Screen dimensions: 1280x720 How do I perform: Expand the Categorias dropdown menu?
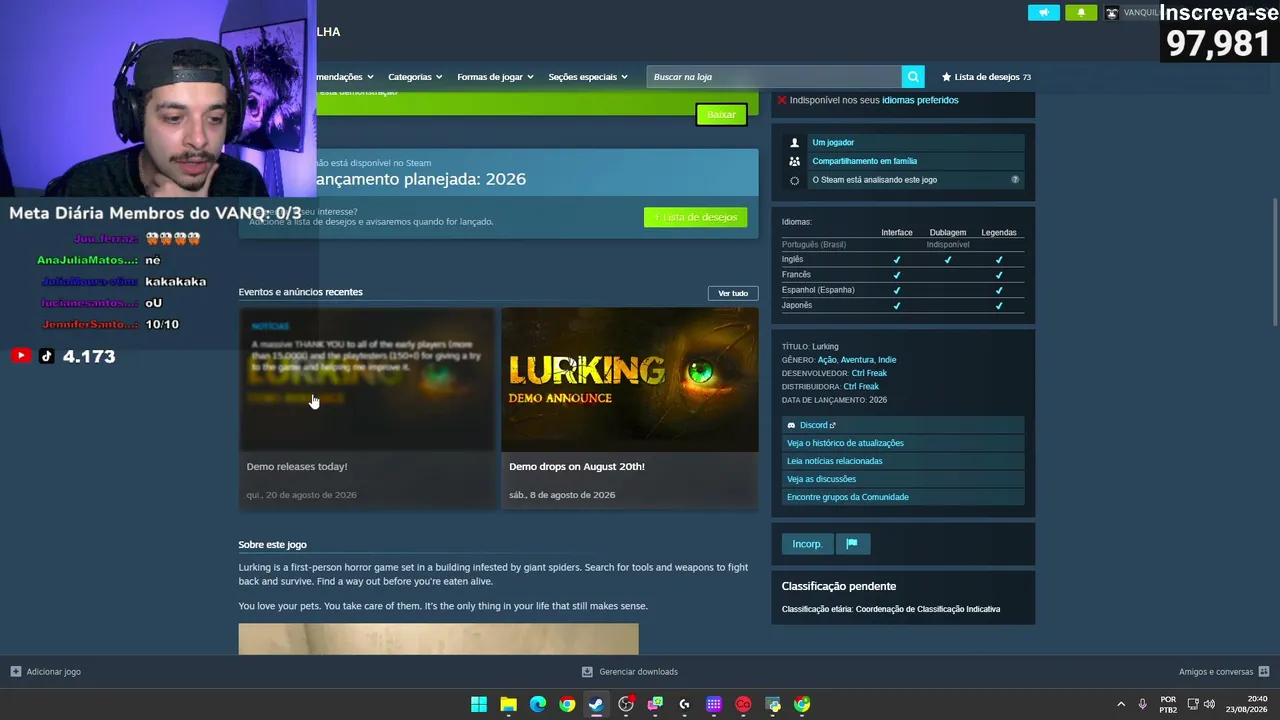(415, 77)
